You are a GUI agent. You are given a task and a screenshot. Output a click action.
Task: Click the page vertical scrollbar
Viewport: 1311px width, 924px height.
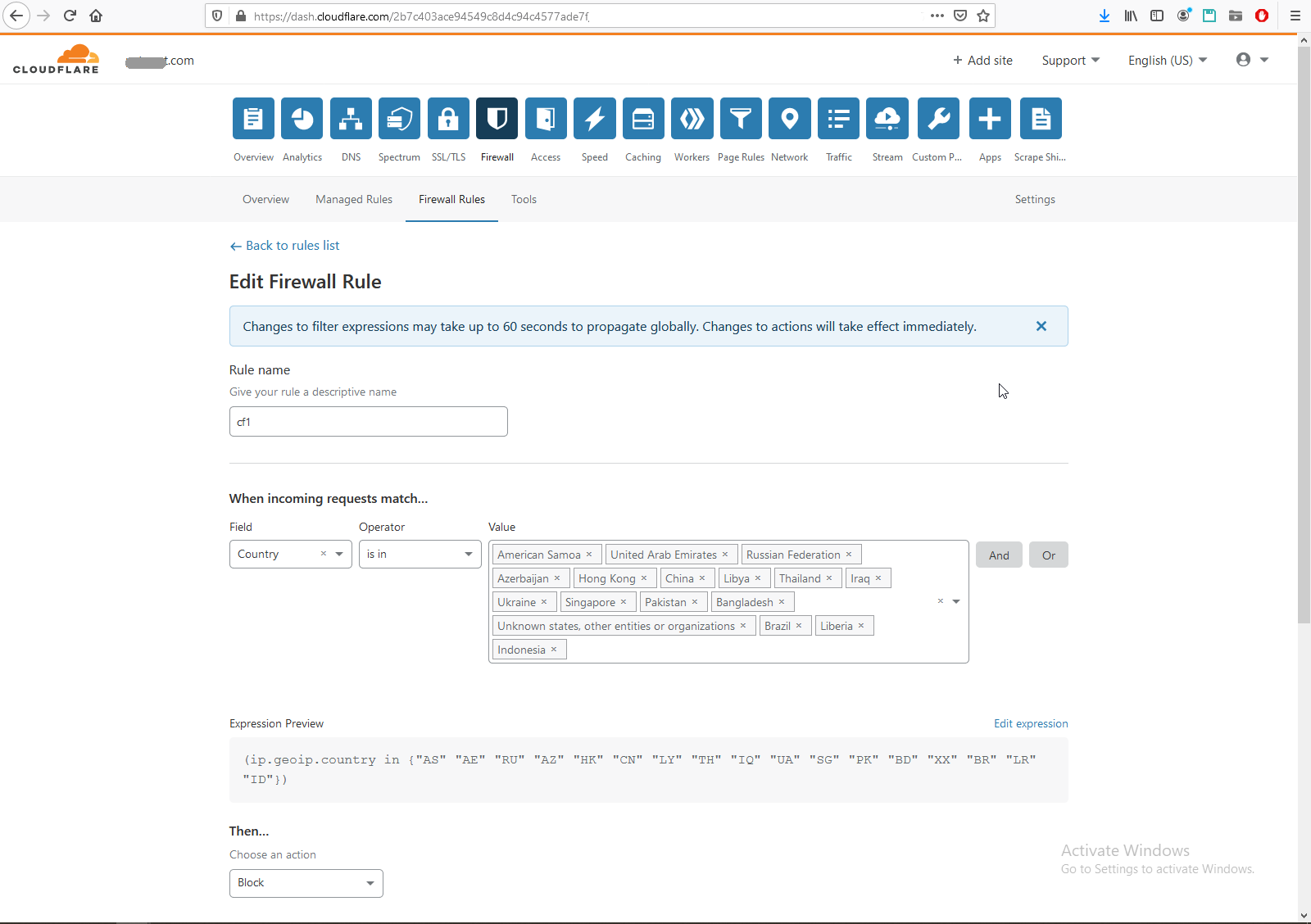coord(1304,336)
